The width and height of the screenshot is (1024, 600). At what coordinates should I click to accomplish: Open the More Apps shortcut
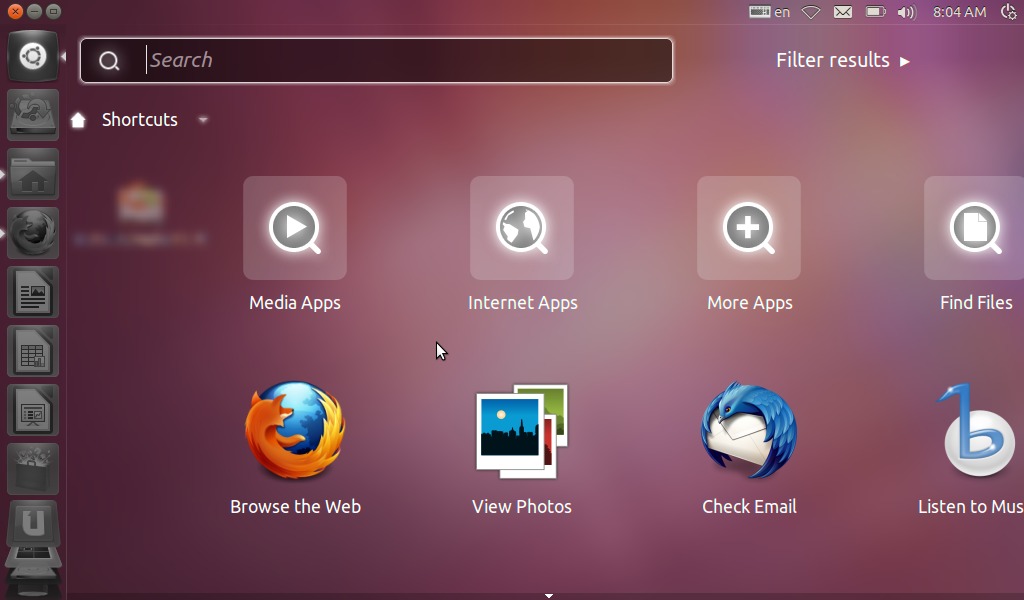click(x=749, y=244)
